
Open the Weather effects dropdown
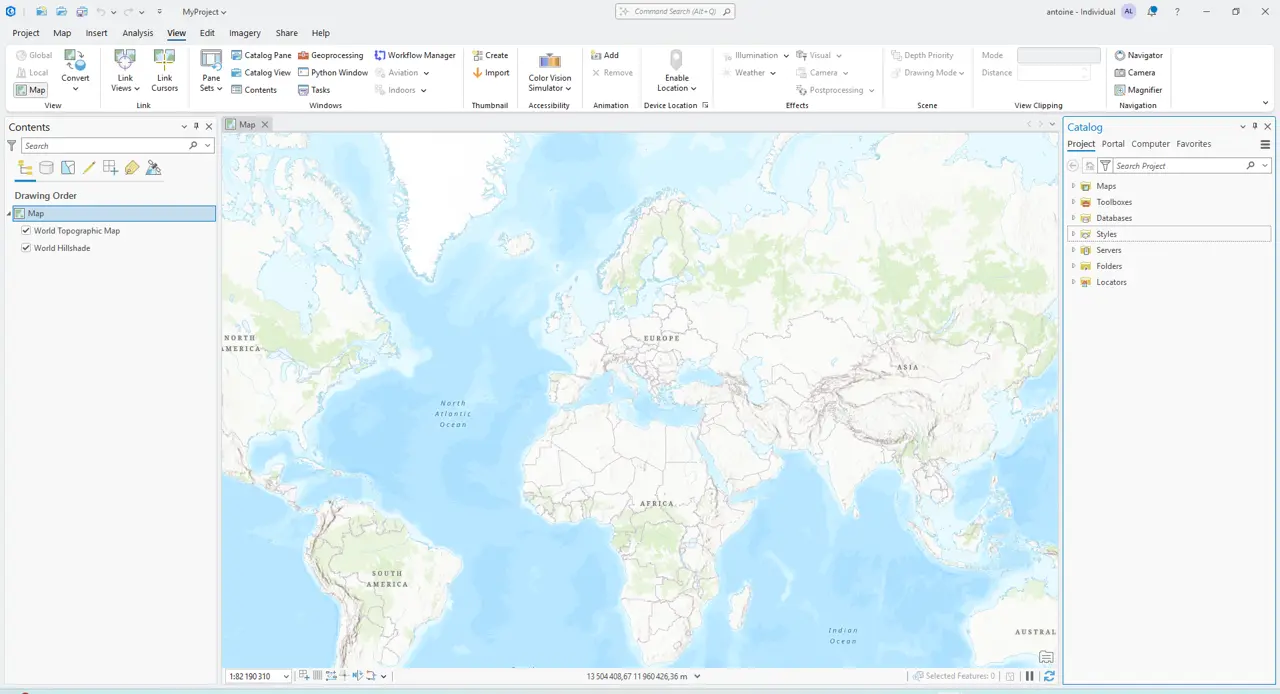point(773,72)
